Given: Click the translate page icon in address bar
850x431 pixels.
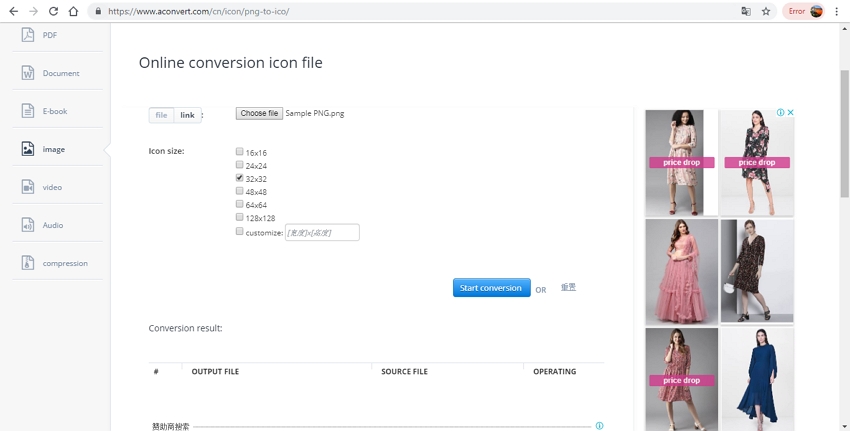Looking at the screenshot, I should 745,11.
